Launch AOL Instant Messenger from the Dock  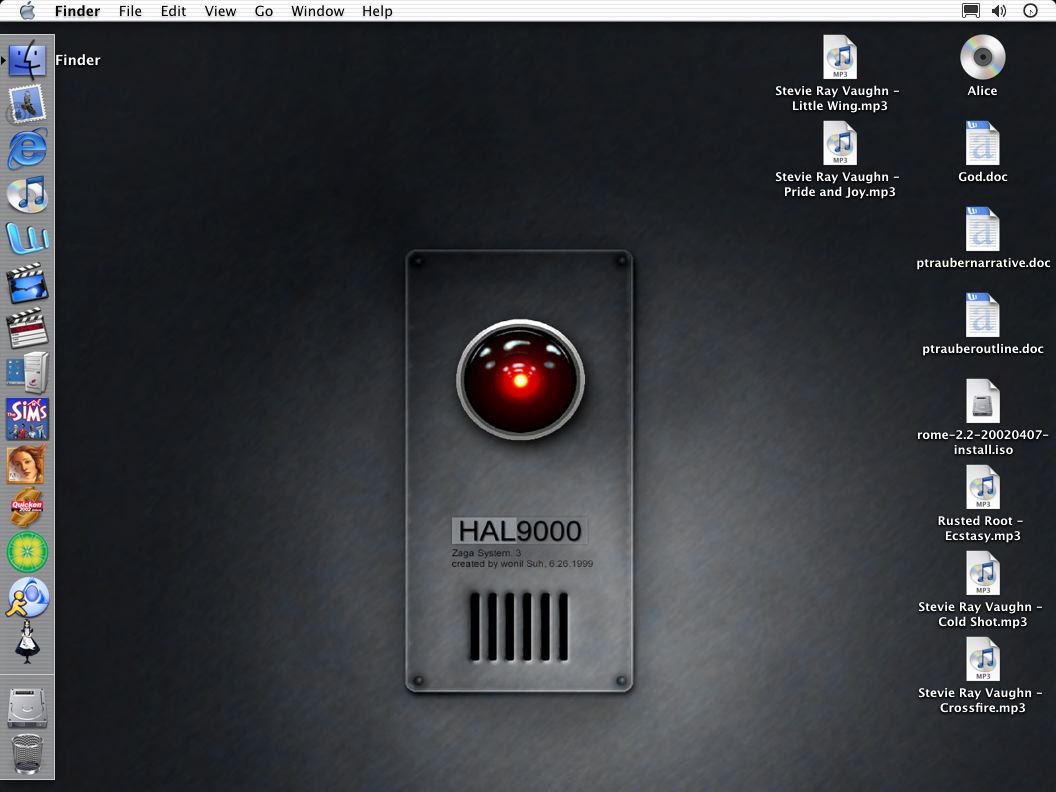click(x=27, y=597)
